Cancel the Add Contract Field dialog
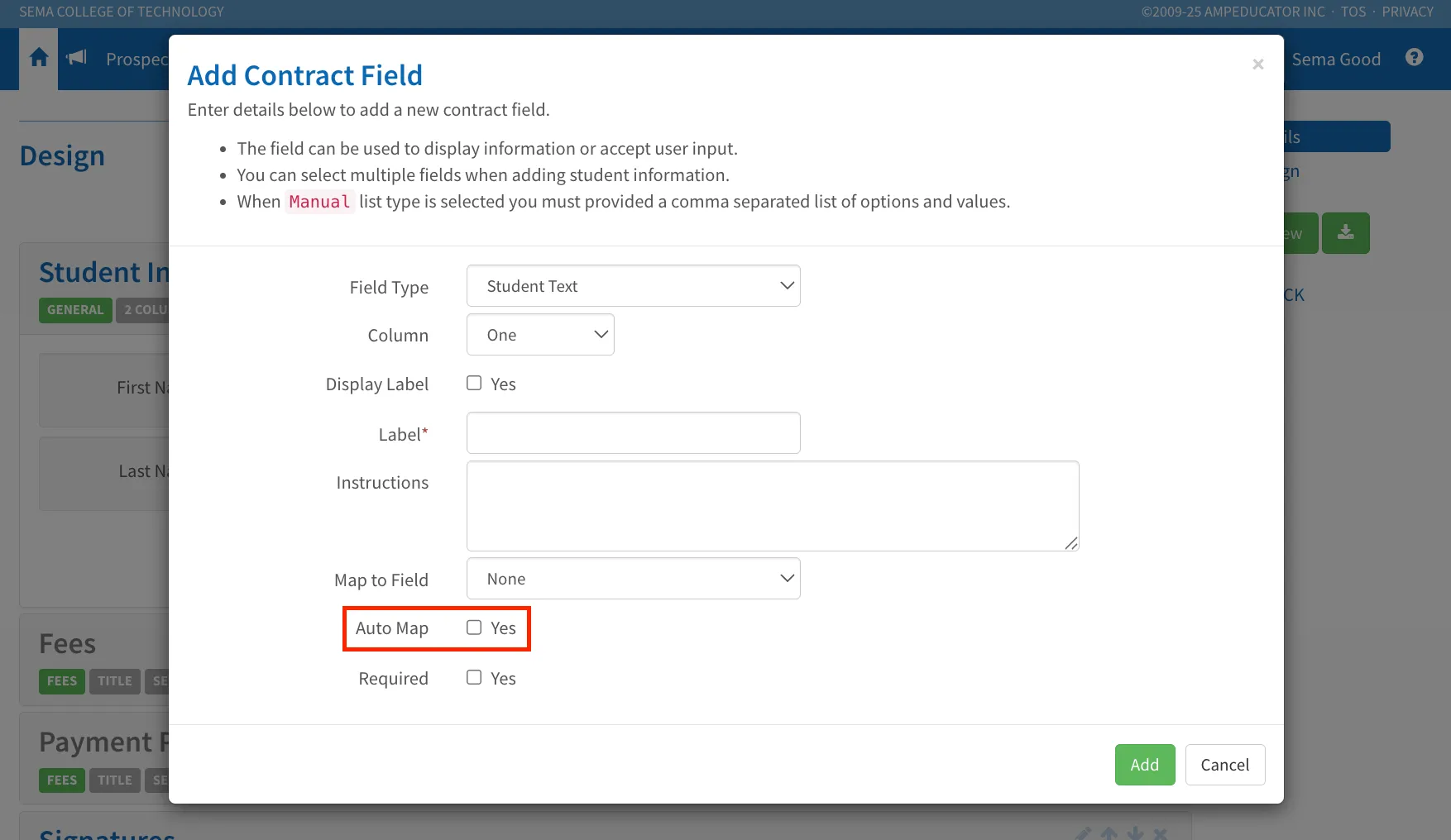The image size is (1451, 840). coord(1225,765)
